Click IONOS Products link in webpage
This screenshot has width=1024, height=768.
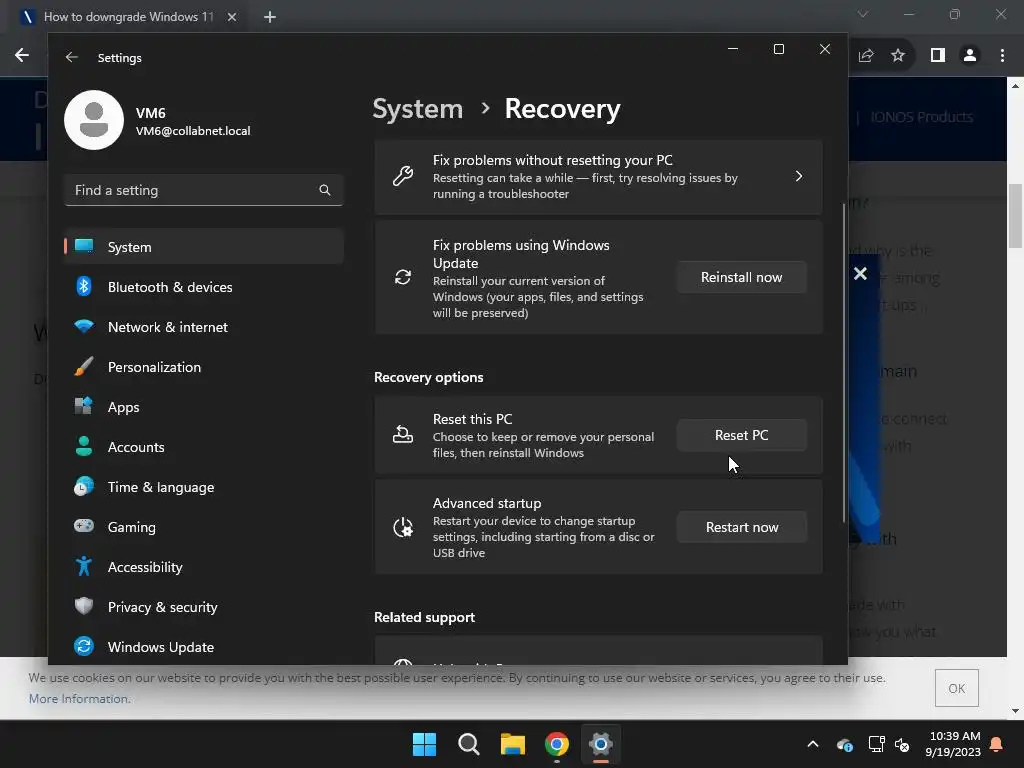coord(922,117)
